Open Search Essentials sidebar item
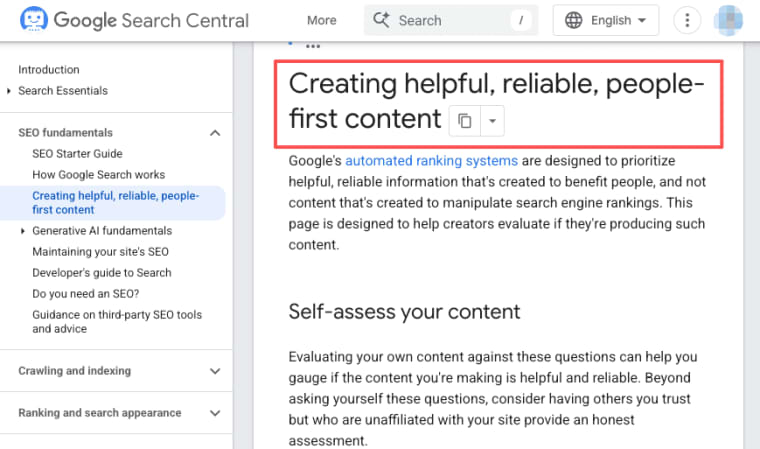760x449 pixels. [x=63, y=91]
